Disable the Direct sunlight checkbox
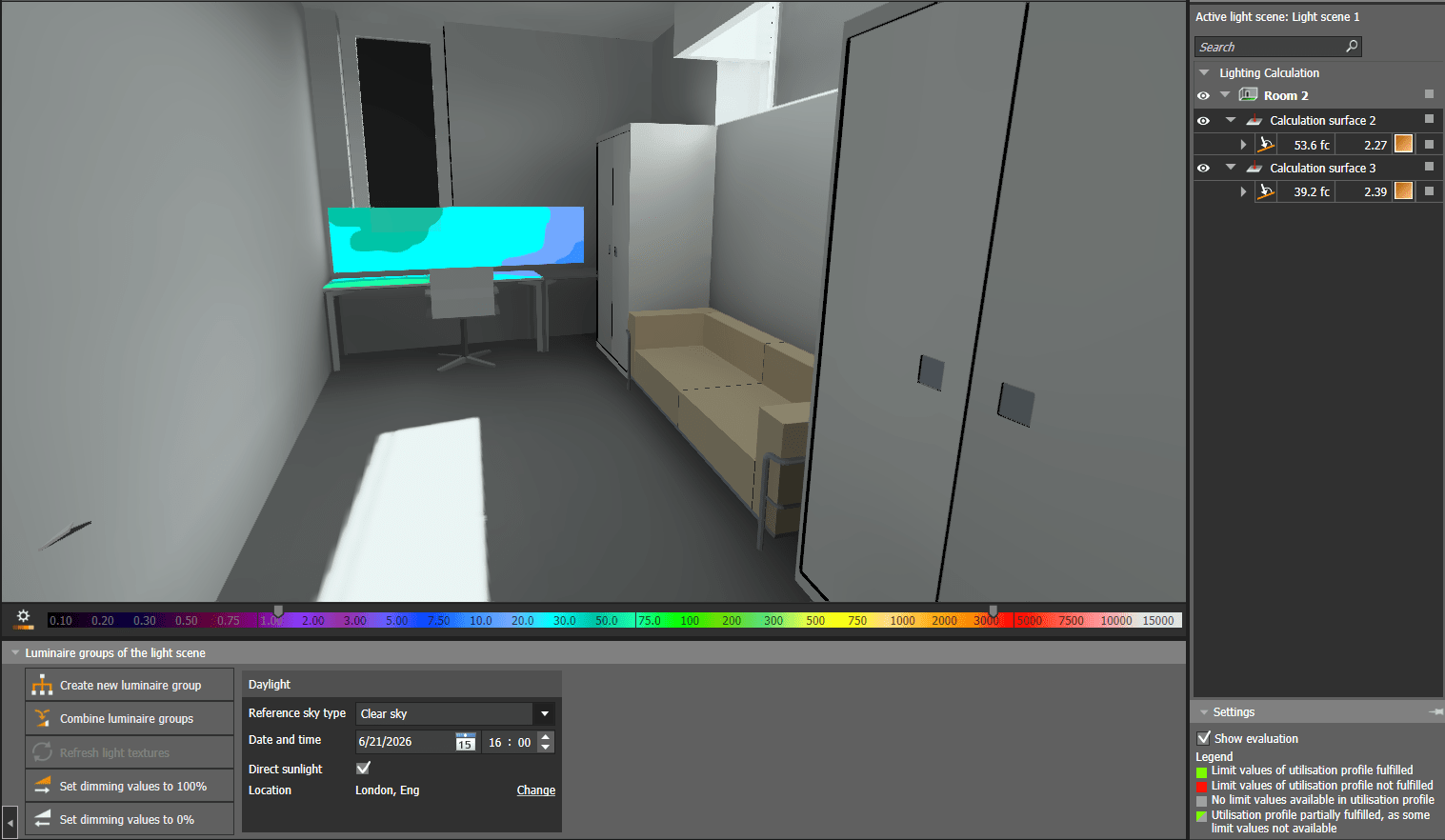 363,768
